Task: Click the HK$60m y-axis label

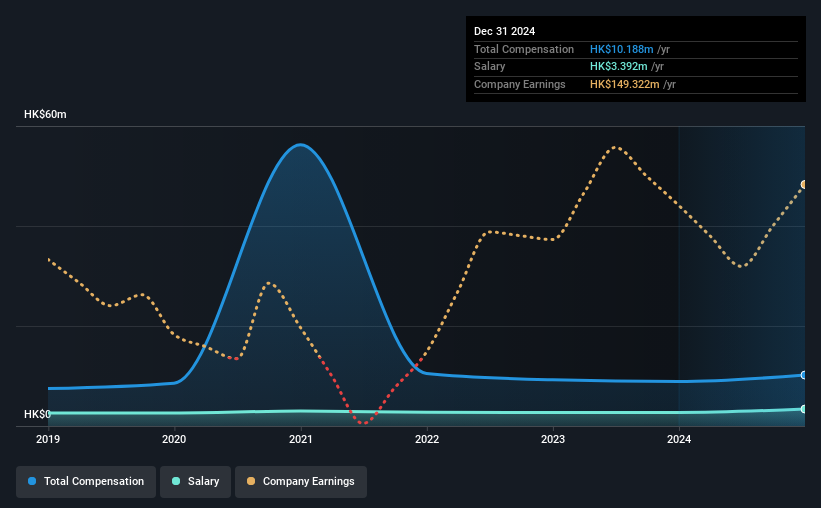Action: [x=45, y=114]
